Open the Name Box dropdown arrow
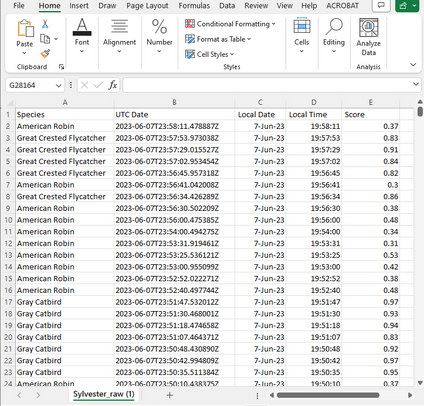 point(59,85)
